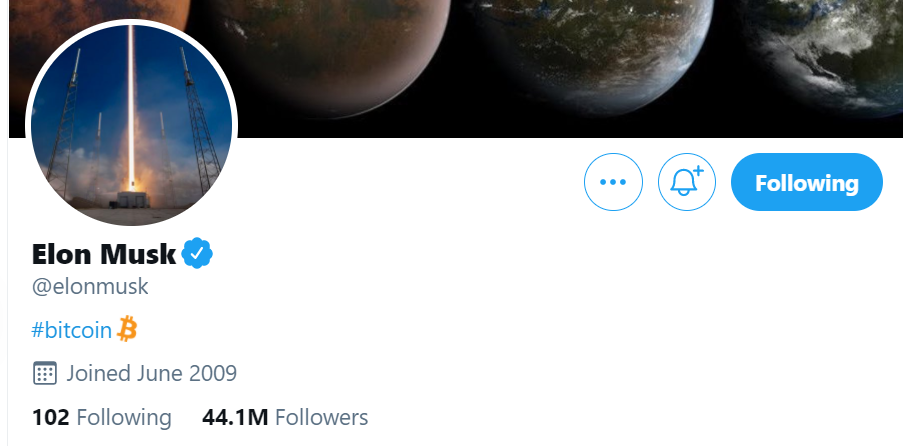
Task: Select the @elonmusk handle text
Action: tap(90, 286)
